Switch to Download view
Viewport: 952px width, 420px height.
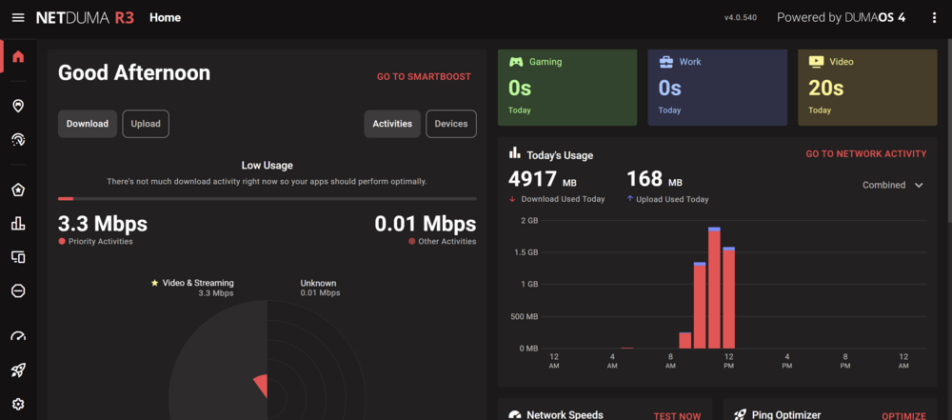click(87, 124)
